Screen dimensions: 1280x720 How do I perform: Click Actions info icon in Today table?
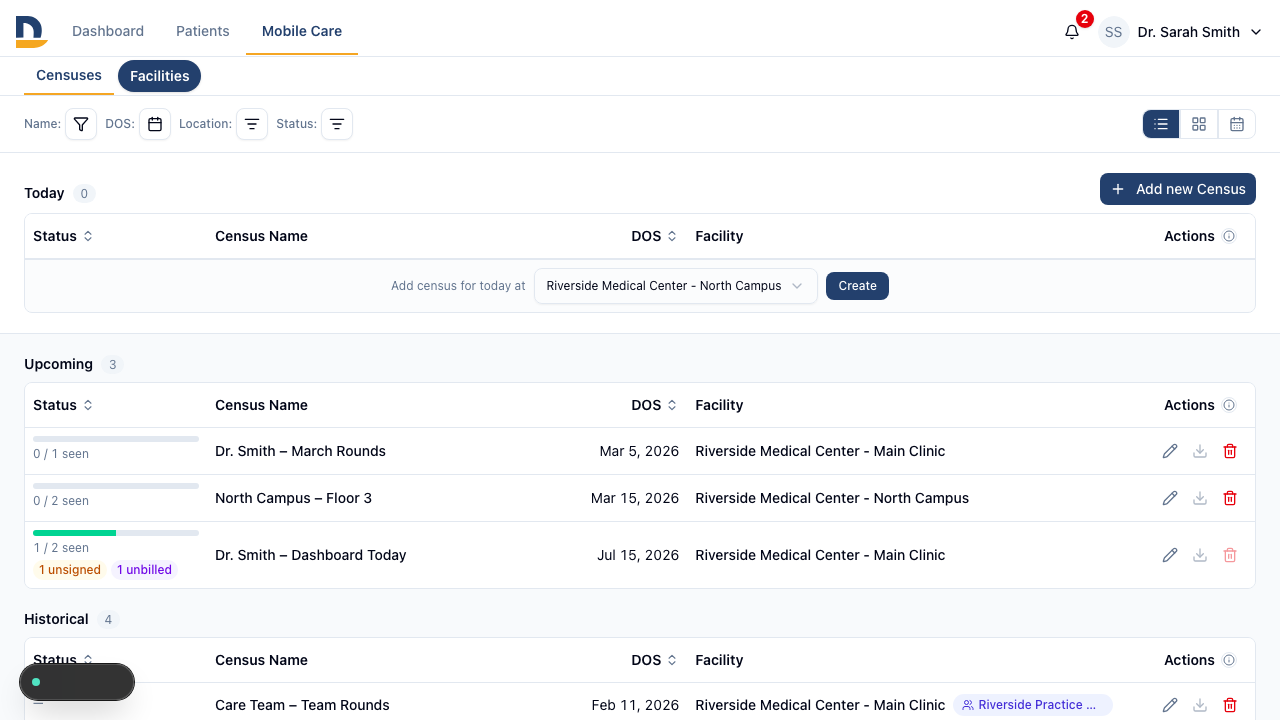[1229, 236]
